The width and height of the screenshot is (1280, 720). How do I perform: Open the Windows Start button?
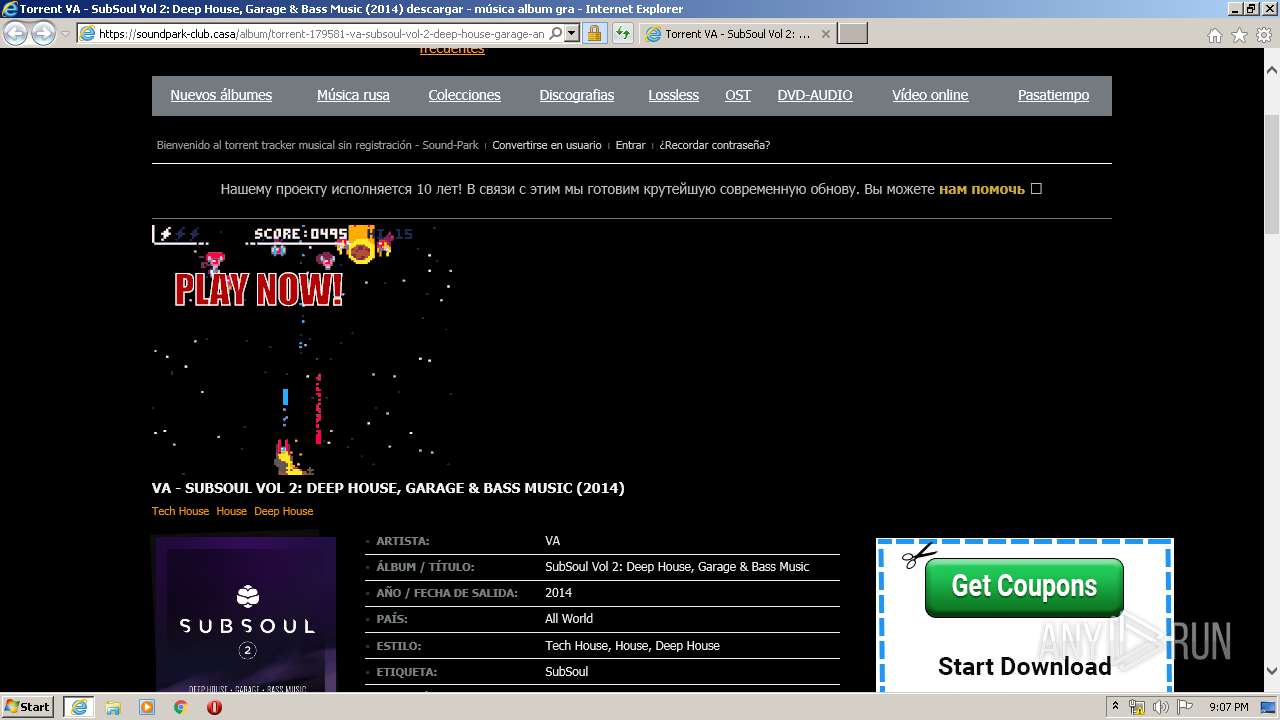point(28,706)
